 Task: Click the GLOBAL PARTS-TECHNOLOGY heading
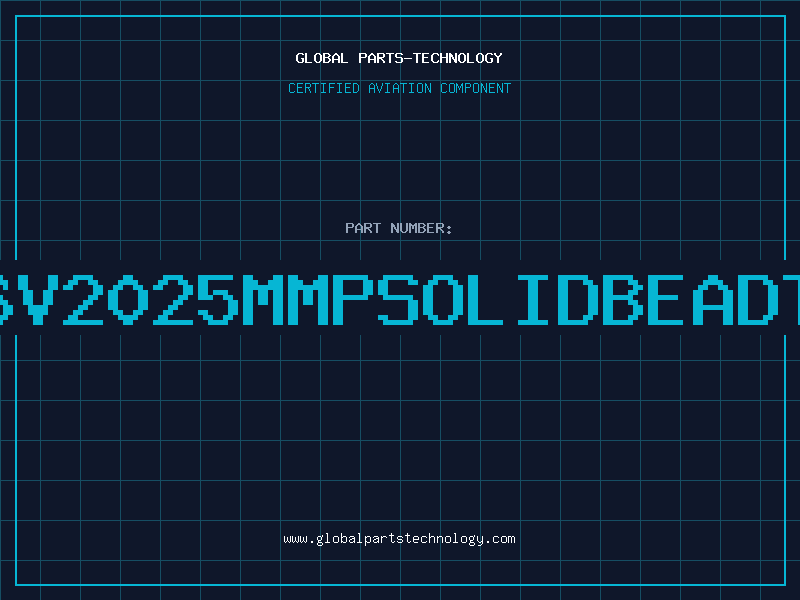399,58
